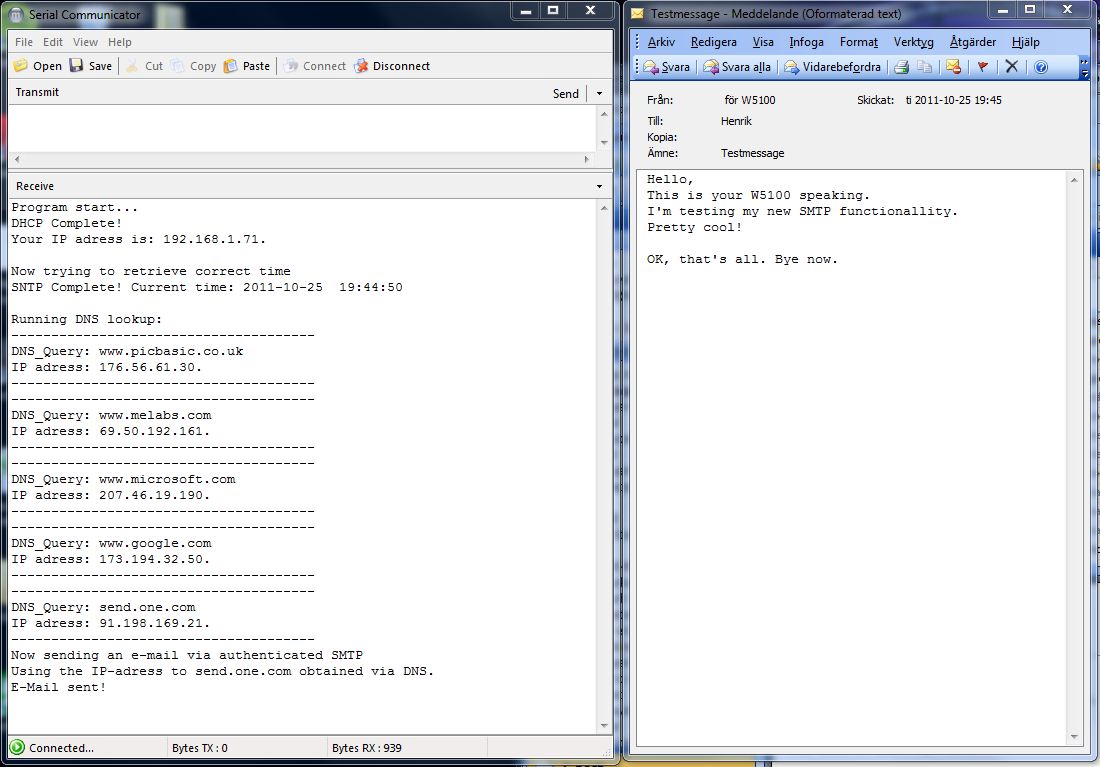Disconnect the serial port
1100x767 pixels.
tap(391, 66)
